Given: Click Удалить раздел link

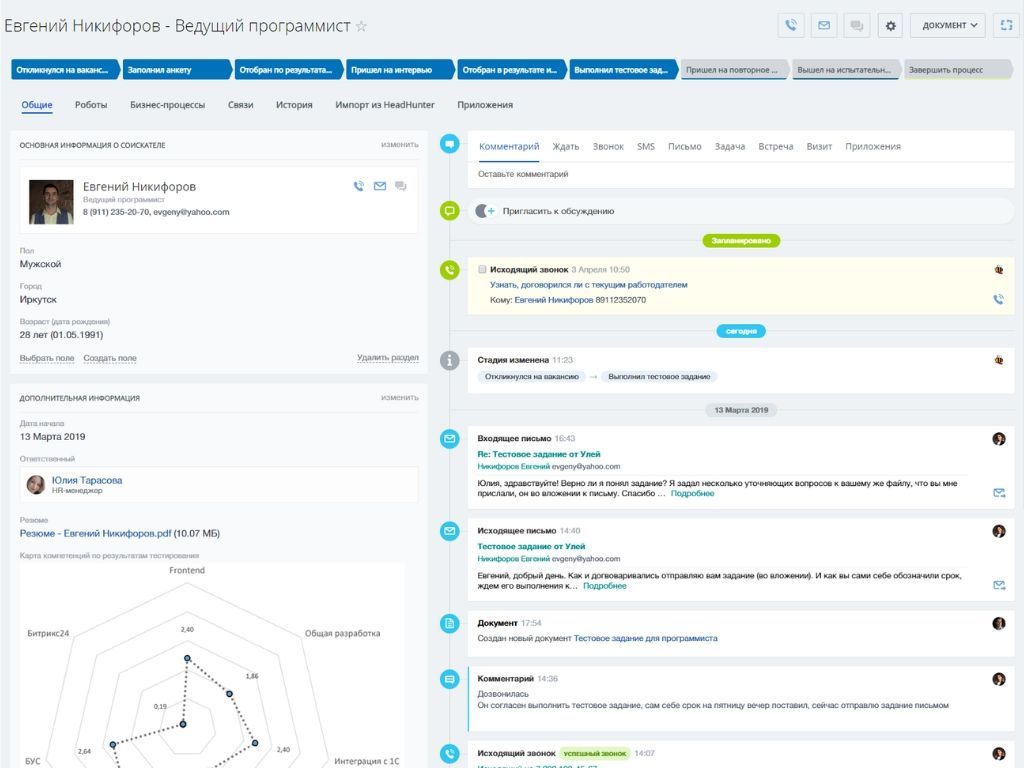Looking at the screenshot, I should (388, 357).
